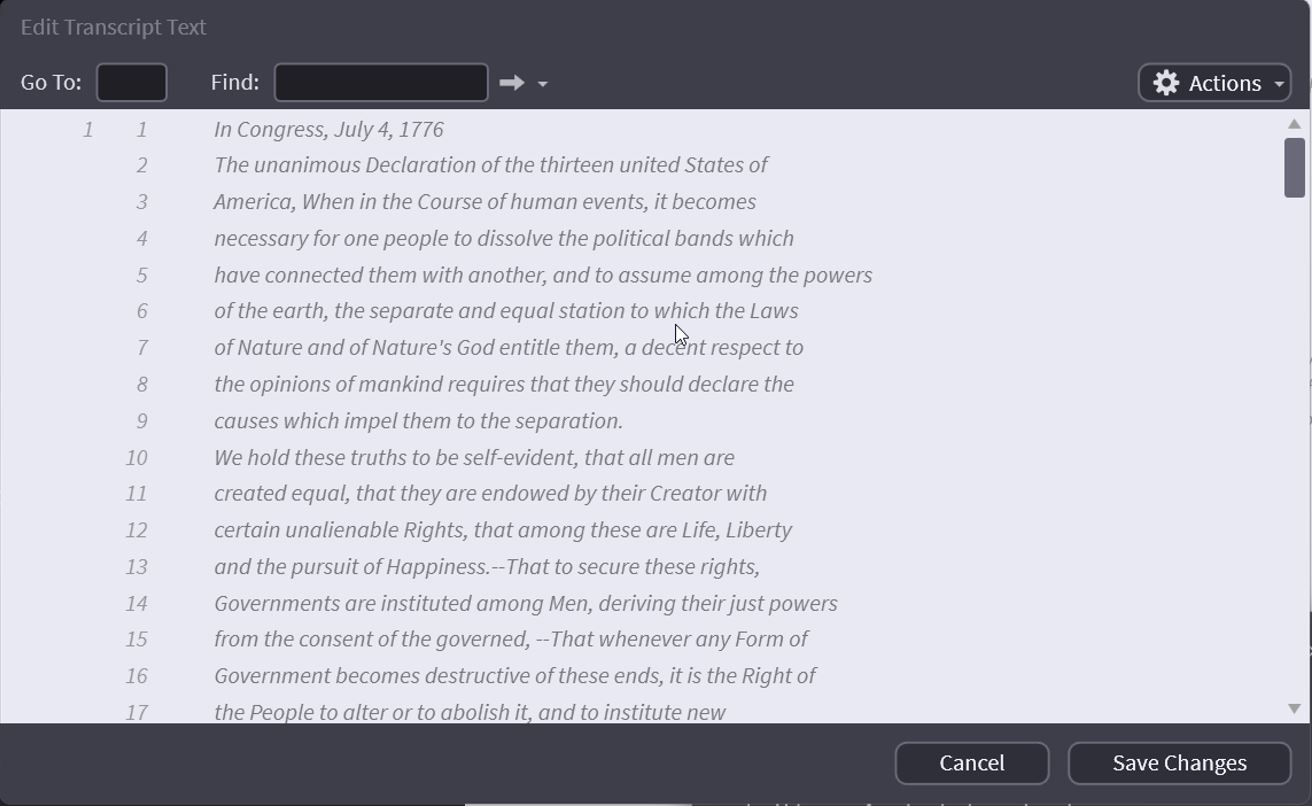This screenshot has height=807, width=1314.
Task: Click line number 5 in the gutter
Action: click(142, 275)
